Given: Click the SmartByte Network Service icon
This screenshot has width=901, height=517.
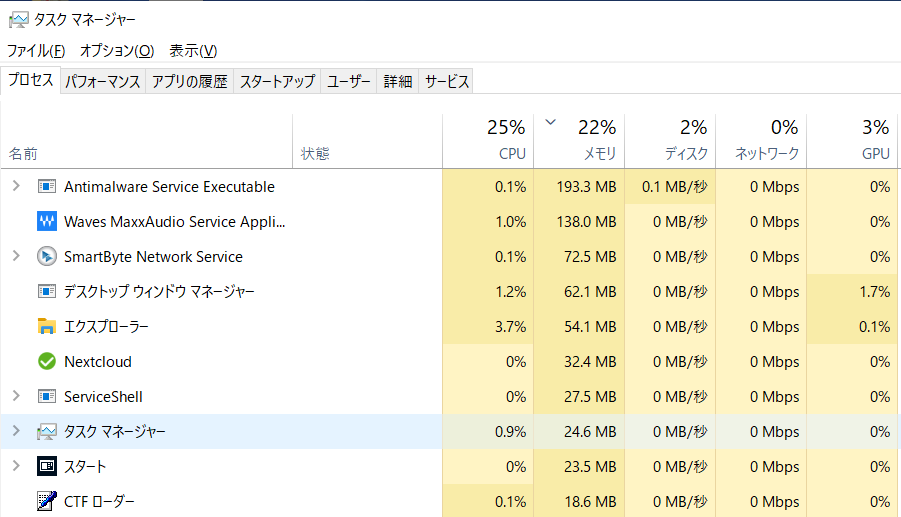Looking at the screenshot, I should [47, 256].
